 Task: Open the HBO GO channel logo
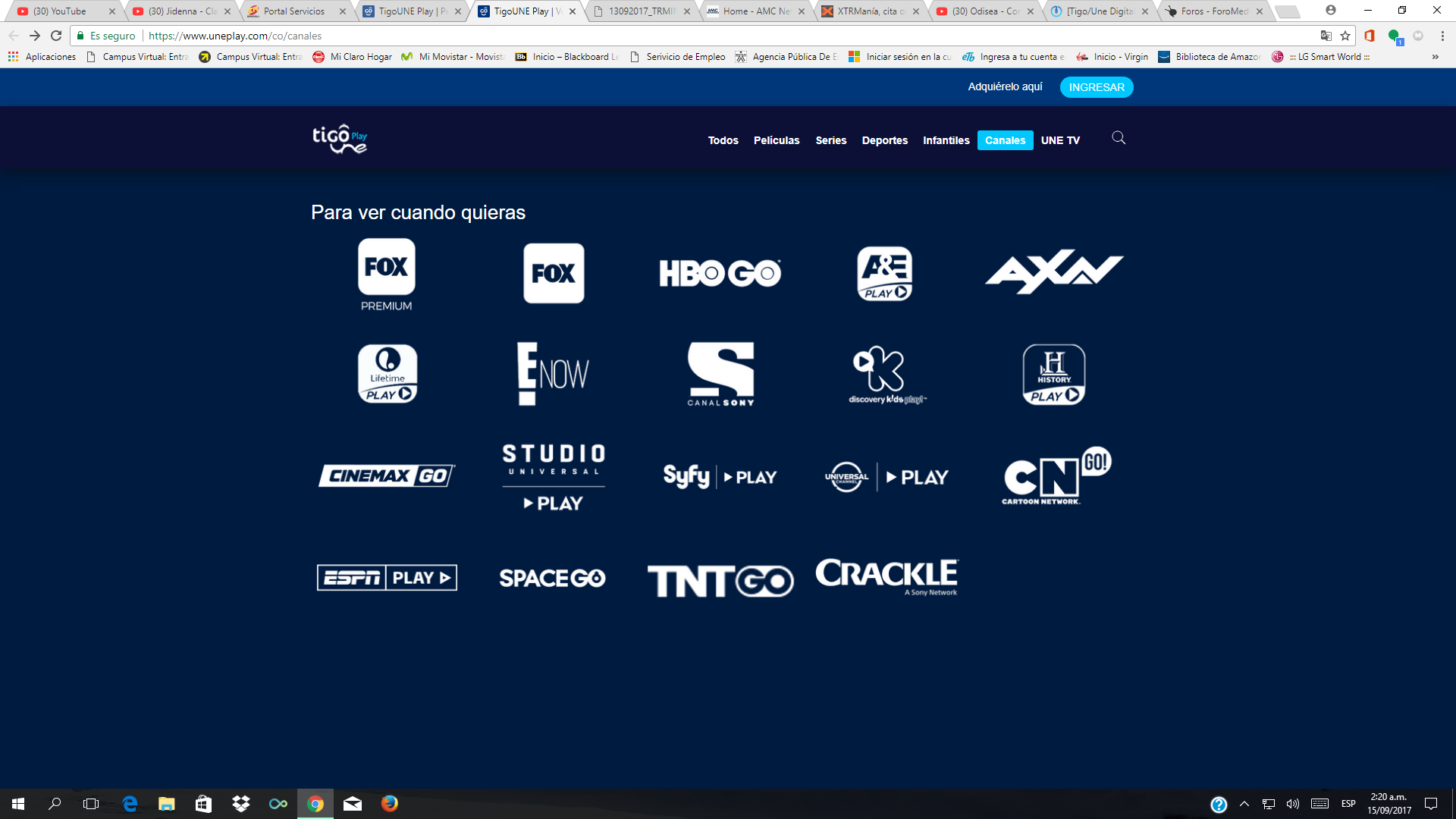(x=720, y=273)
